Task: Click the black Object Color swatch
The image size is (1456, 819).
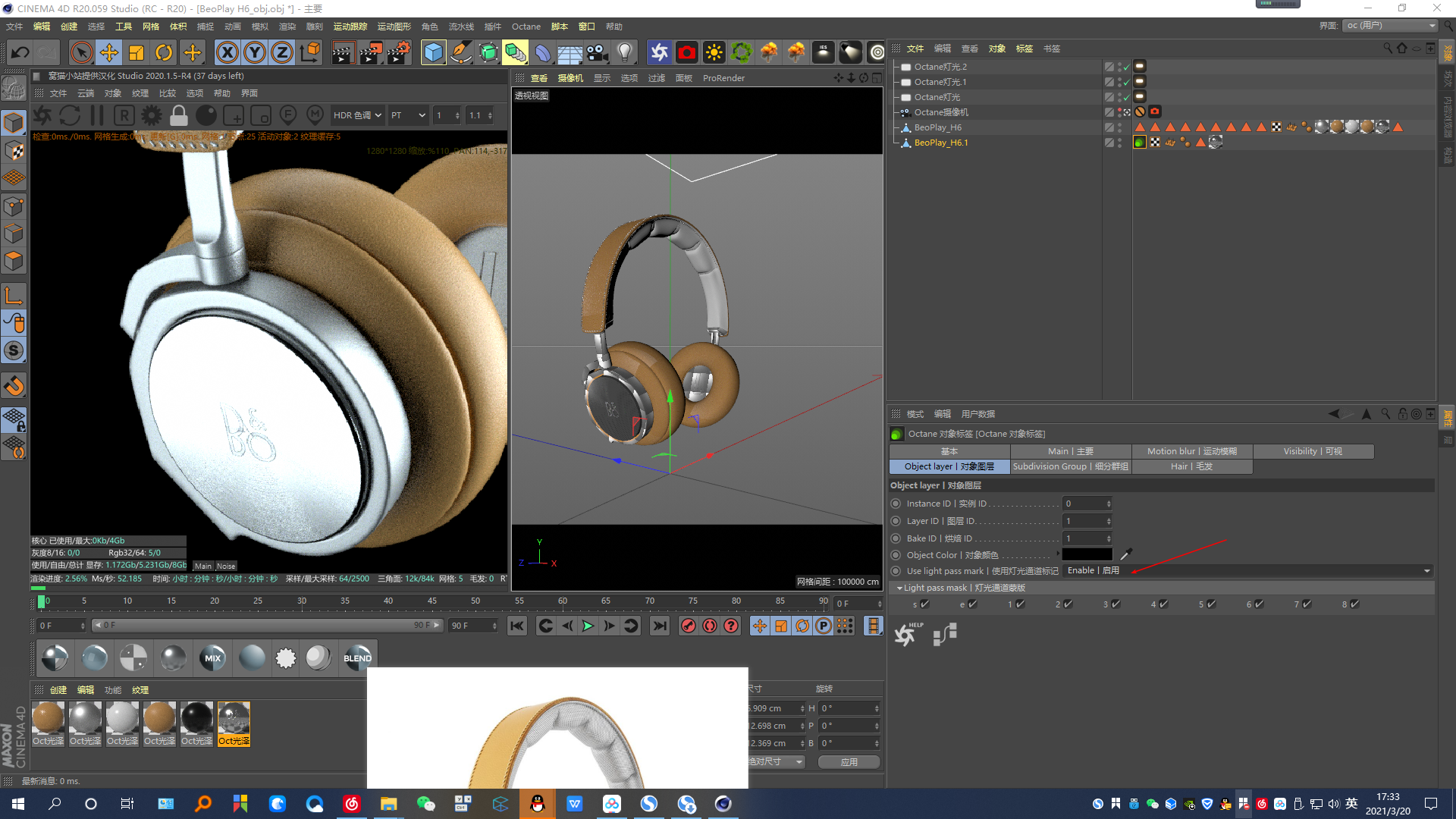Action: point(1087,554)
